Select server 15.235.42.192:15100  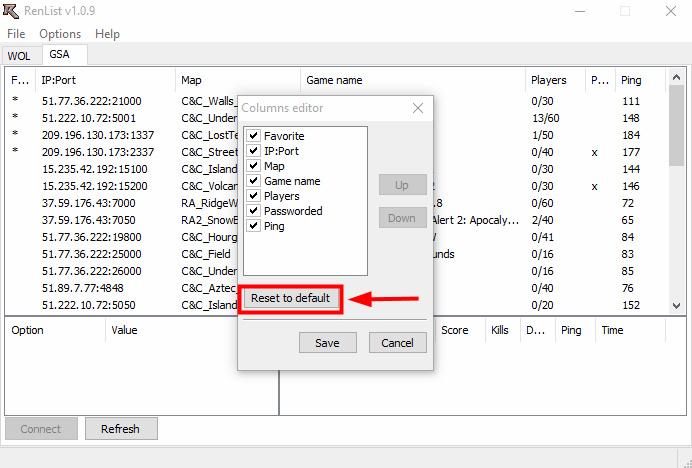pyautogui.click(x=95, y=169)
